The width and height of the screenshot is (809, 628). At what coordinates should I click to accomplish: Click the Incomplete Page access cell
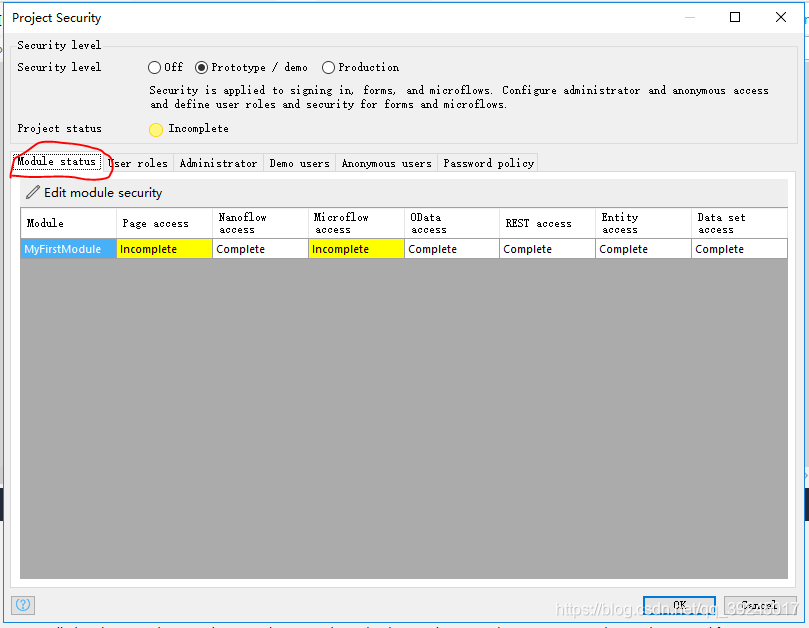coord(164,249)
